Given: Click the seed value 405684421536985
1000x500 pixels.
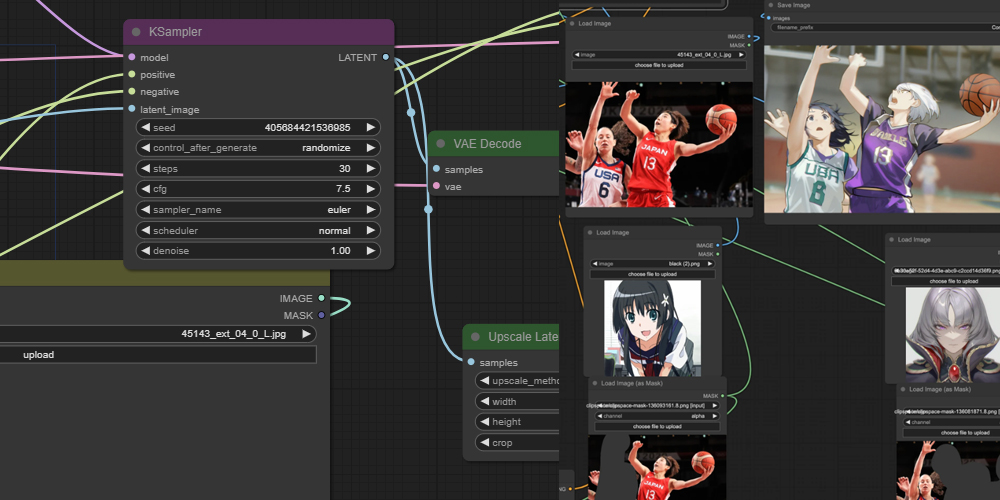Looking at the screenshot, I should point(307,128).
